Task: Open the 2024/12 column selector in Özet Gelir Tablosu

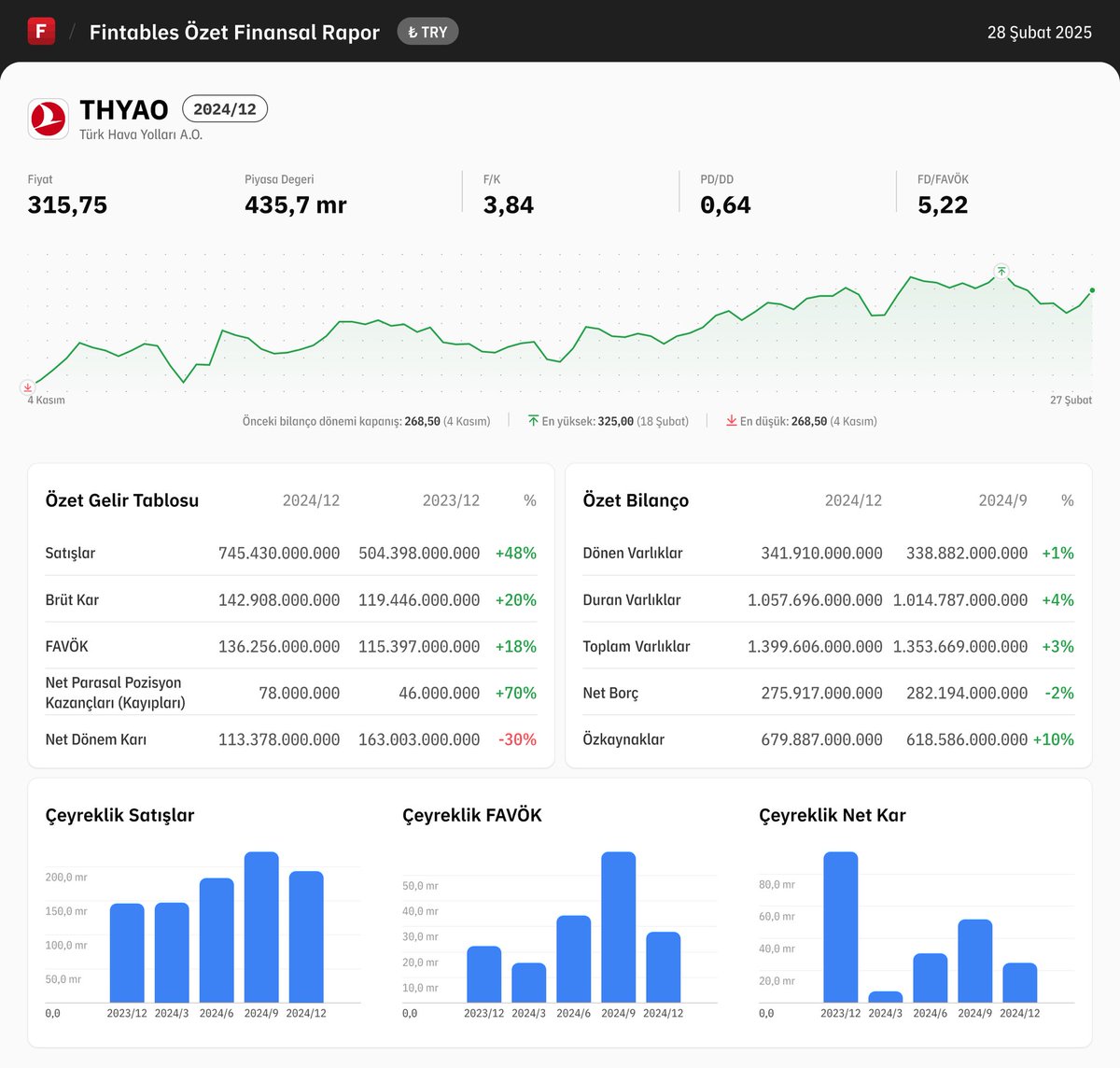Action: [x=312, y=500]
